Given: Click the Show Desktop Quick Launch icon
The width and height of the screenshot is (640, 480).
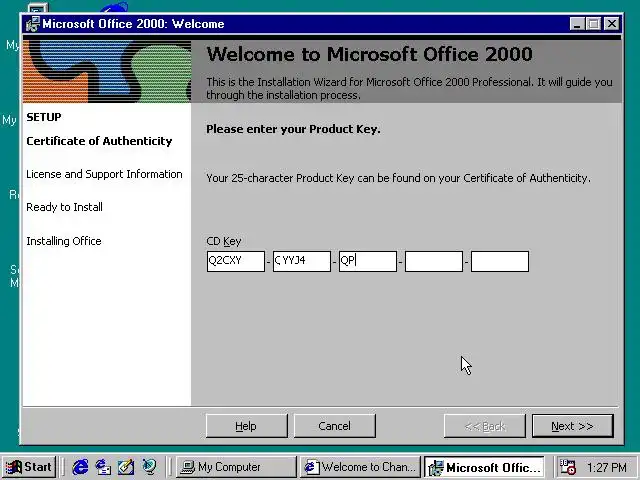Looking at the screenshot, I should click(126, 467).
